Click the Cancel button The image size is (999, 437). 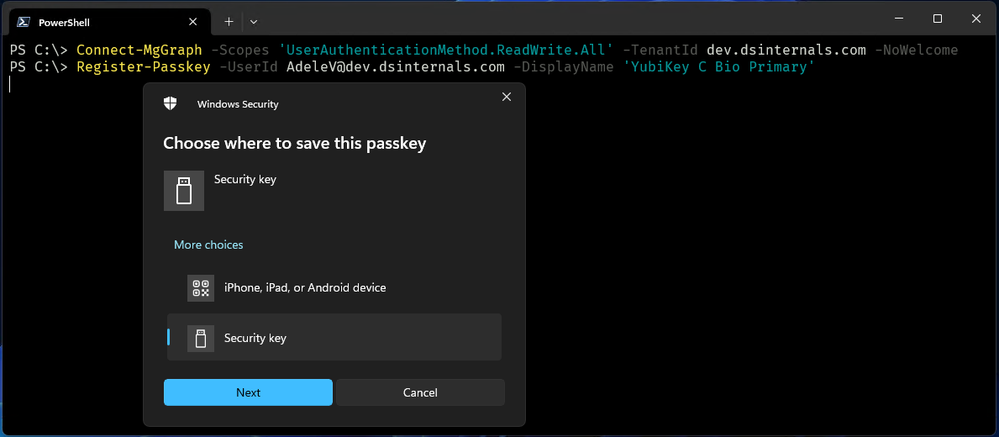coord(420,392)
